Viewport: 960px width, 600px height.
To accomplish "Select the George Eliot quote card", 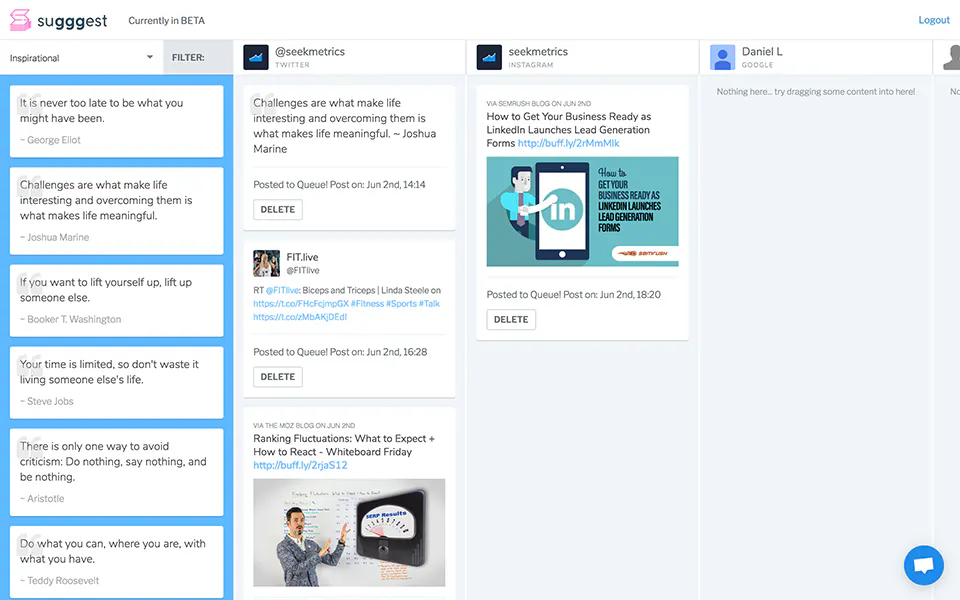I will pos(116,121).
